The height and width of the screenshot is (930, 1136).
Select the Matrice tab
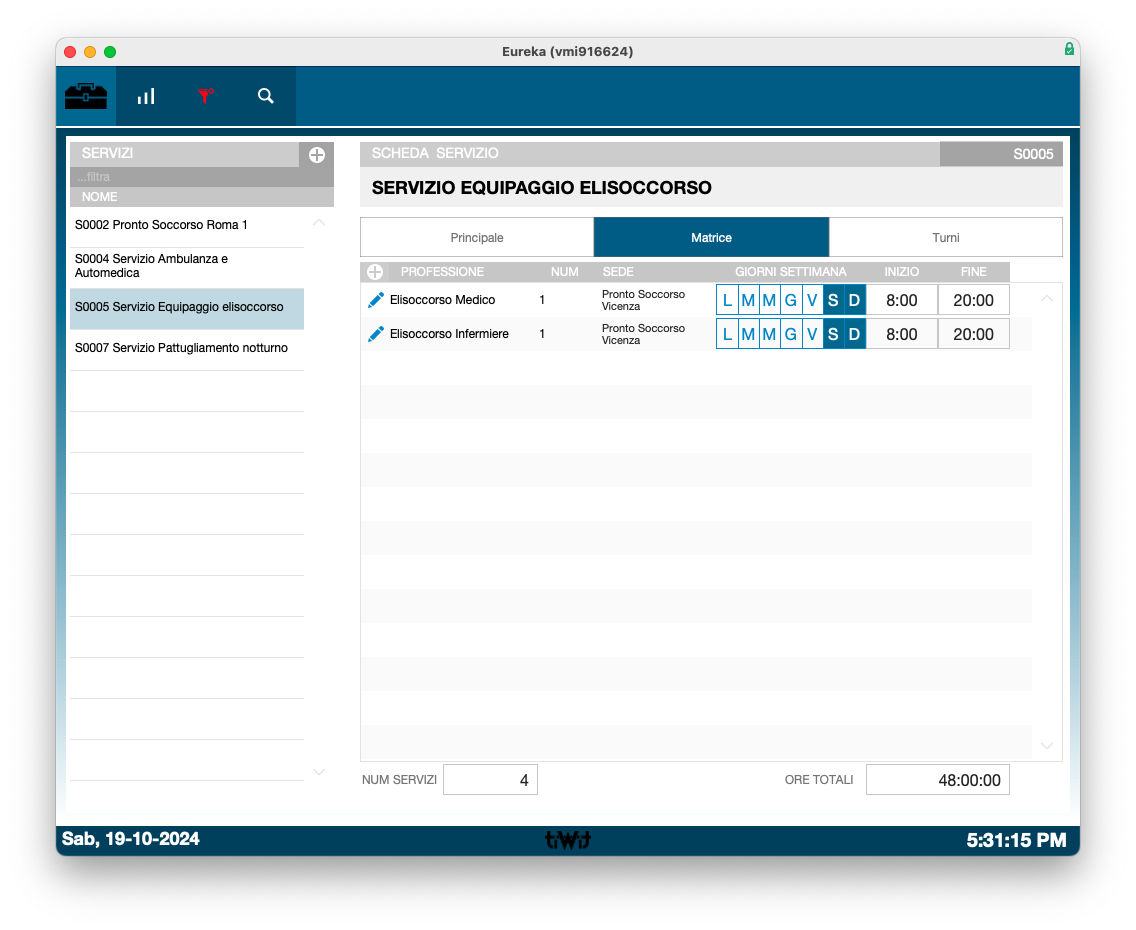(711, 238)
